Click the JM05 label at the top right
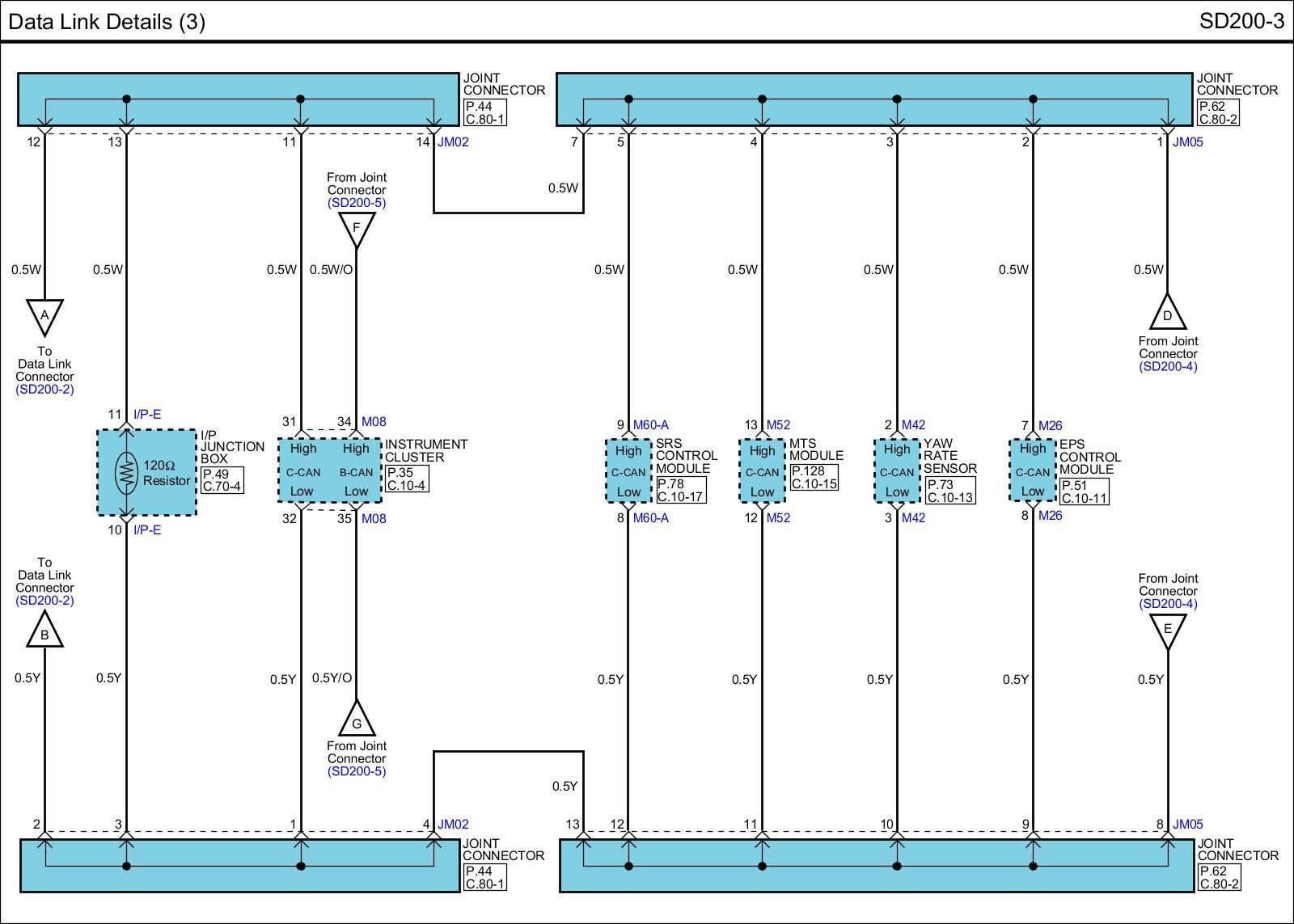The height and width of the screenshot is (924, 1294). [1188, 142]
